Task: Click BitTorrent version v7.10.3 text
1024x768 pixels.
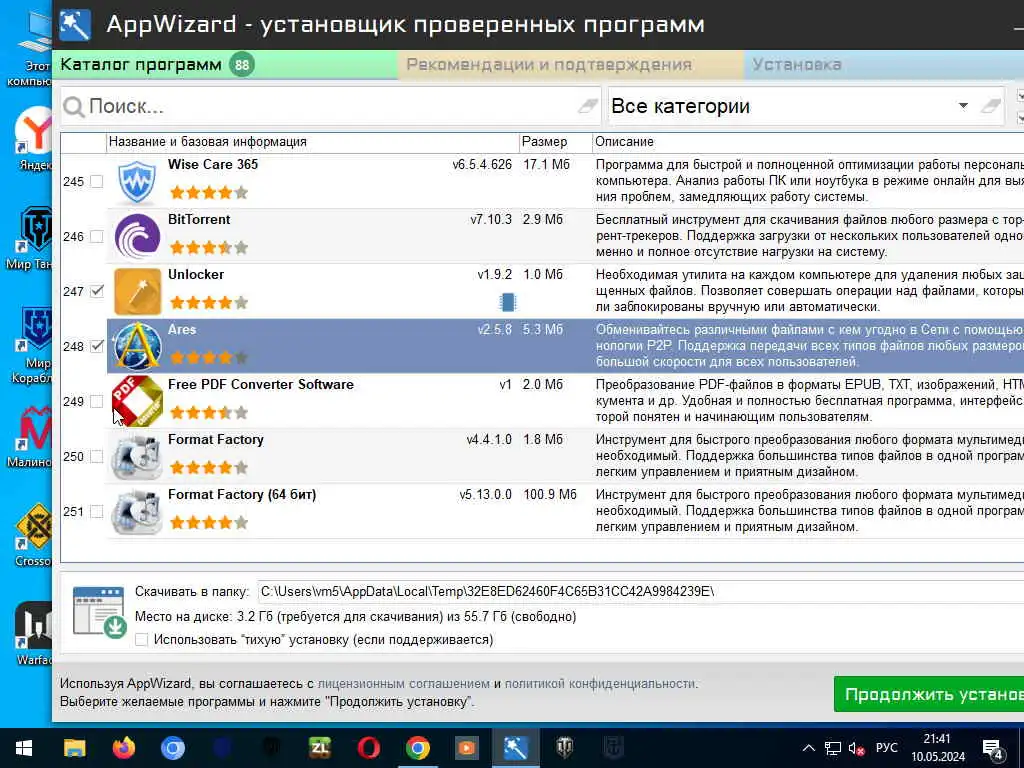Action: click(491, 219)
